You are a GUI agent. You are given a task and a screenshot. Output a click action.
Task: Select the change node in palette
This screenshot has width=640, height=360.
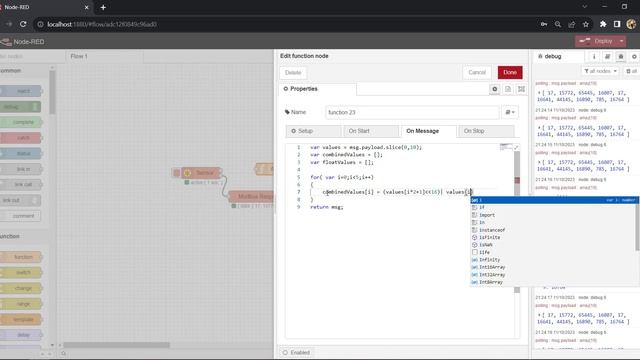point(20,288)
